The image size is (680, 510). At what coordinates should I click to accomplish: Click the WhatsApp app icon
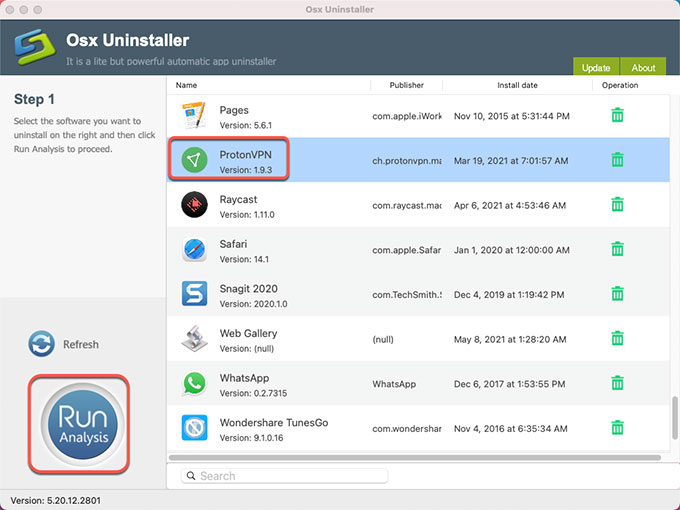(x=194, y=383)
